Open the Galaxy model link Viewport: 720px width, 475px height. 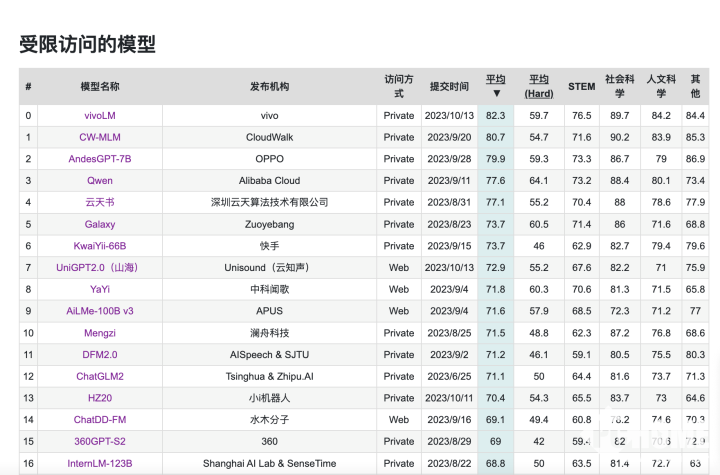(100, 224)
